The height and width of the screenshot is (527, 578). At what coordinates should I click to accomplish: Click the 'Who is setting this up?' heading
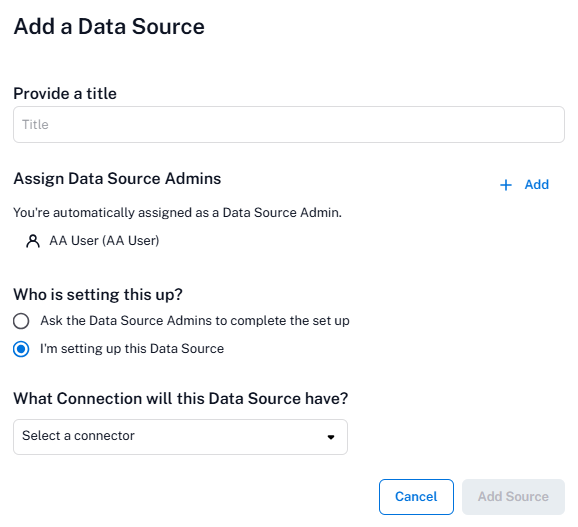pyautogui.click(x=98, y=295)
